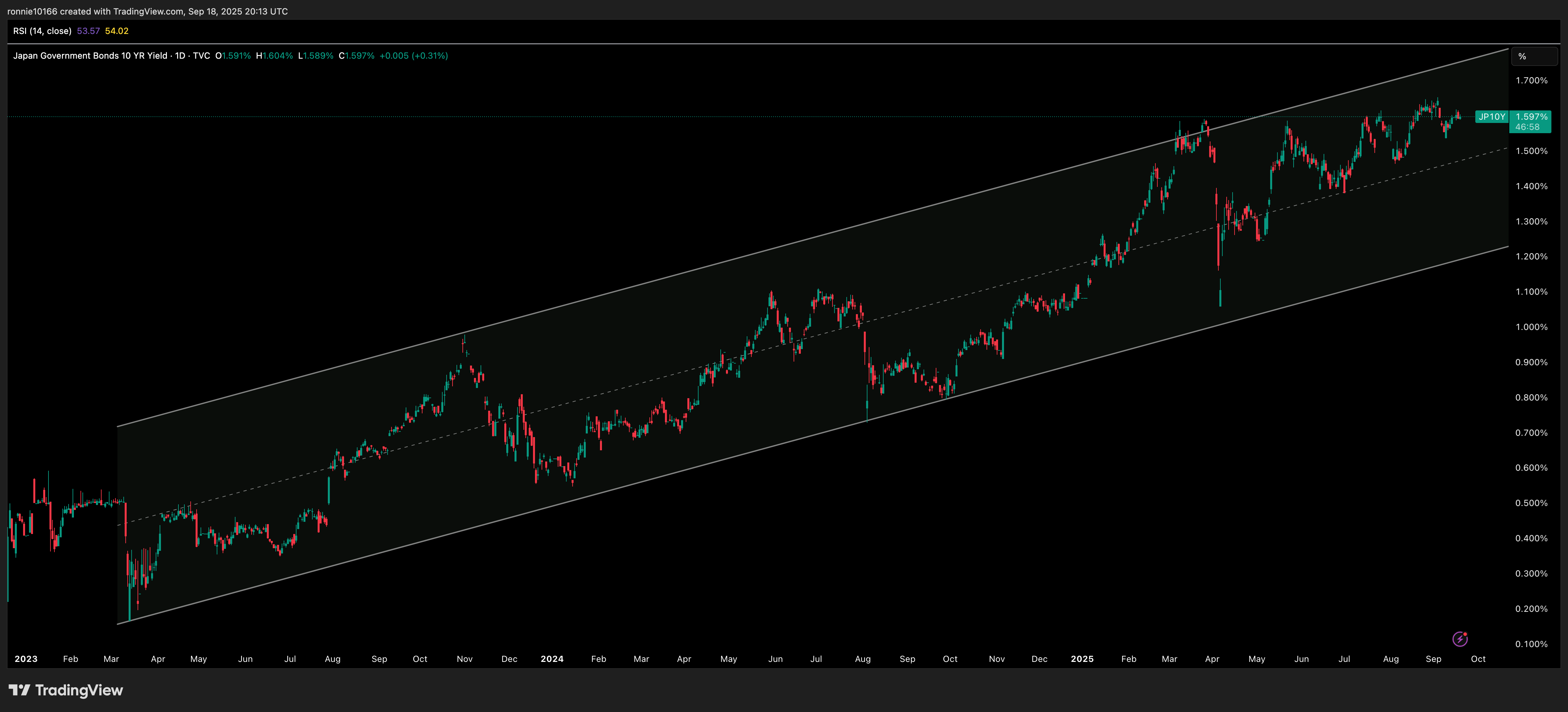Viewport: 1568px width, 712px height.
Task: Click the 2024 label on time axis
Action: pyautogui.click(x=551, y=659)
